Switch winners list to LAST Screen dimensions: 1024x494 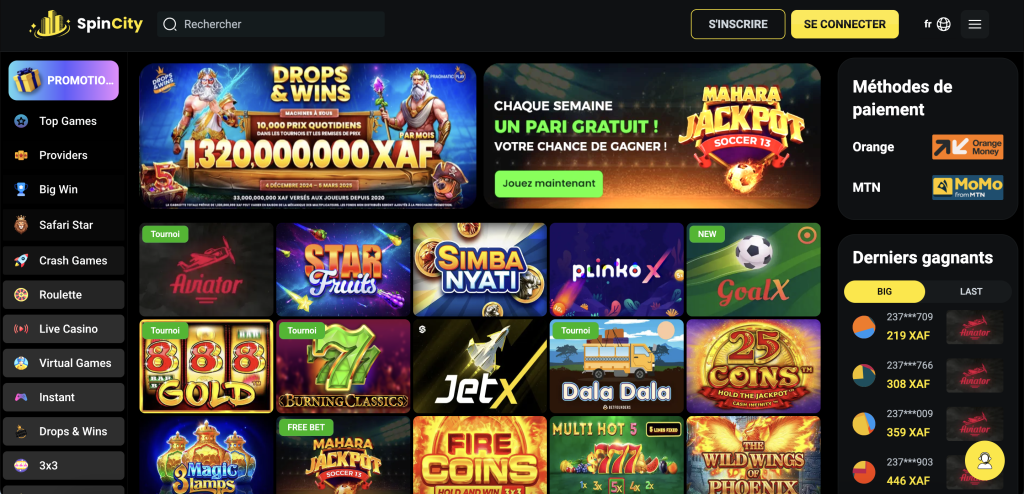pos(970,291)
